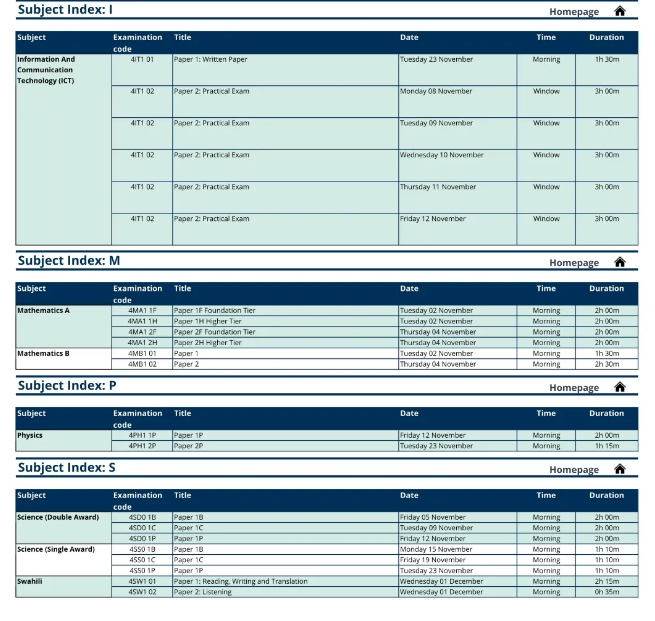Go to Homepage from the Subject Index: P heading
655x621 pixels.
point(574,388)
